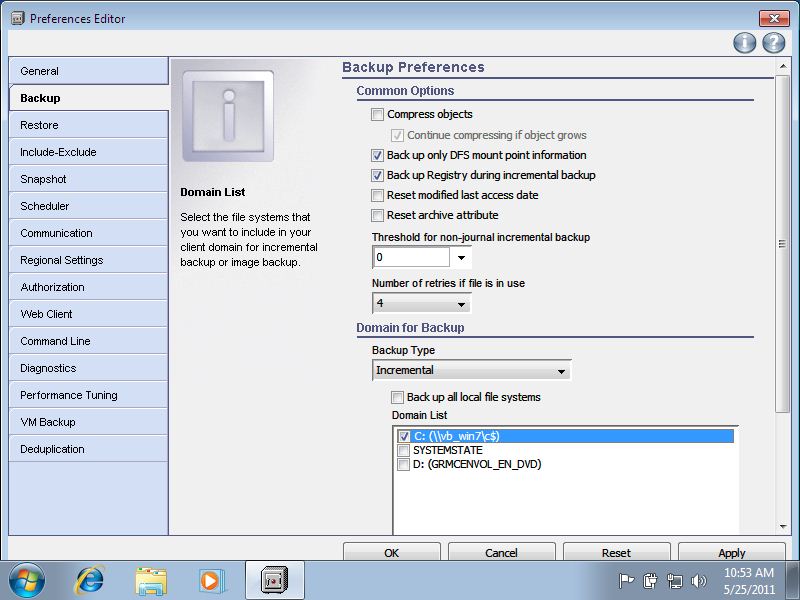
Task: Close the Preferences Editor window
Action: [774, 18]
